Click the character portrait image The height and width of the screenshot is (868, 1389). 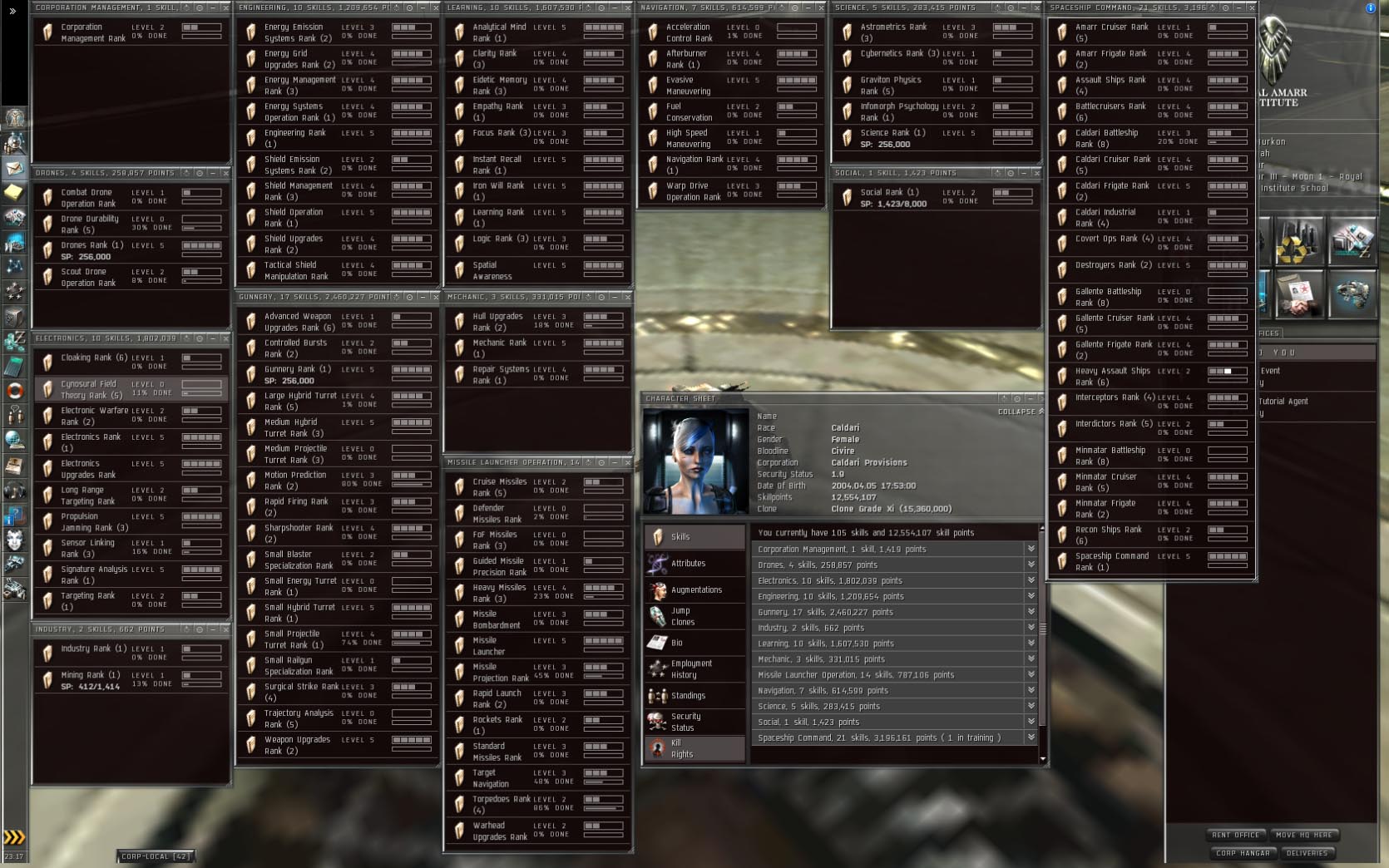click(x=695, y=461)
